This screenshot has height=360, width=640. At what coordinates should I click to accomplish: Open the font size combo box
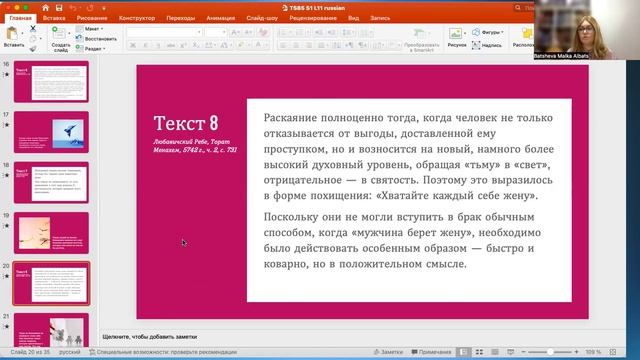click(x=216, y=32)
